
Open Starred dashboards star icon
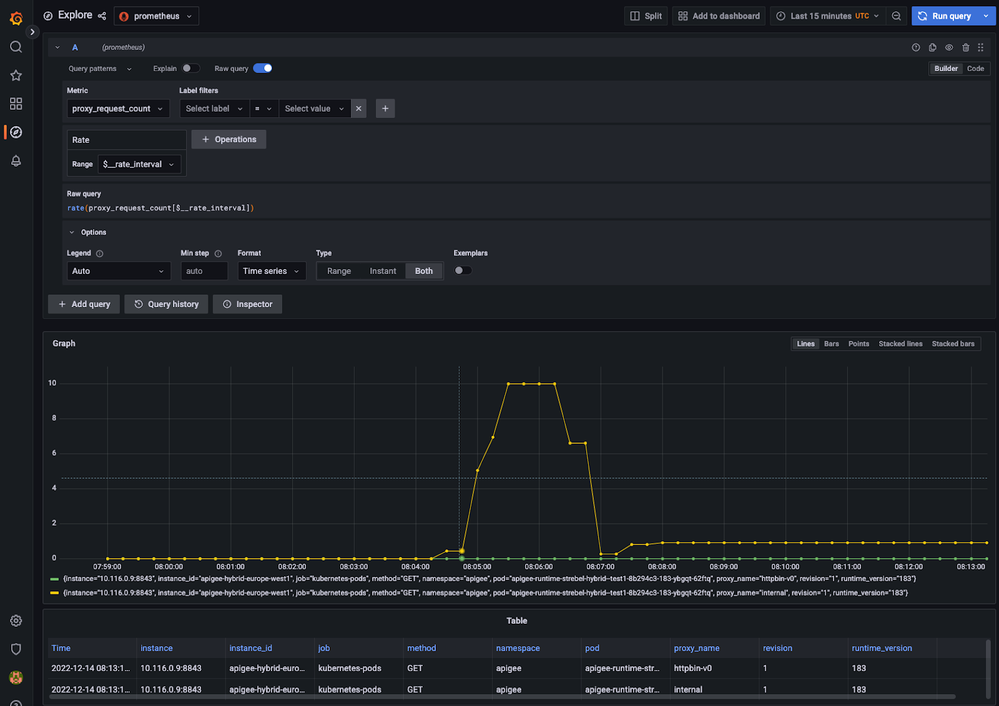[16, 75]
